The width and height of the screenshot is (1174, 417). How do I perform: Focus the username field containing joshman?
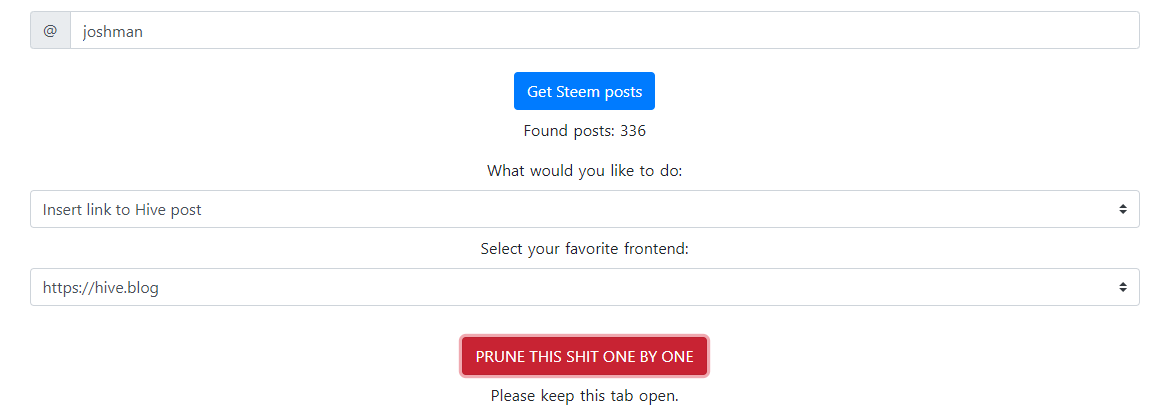[604, 31]
